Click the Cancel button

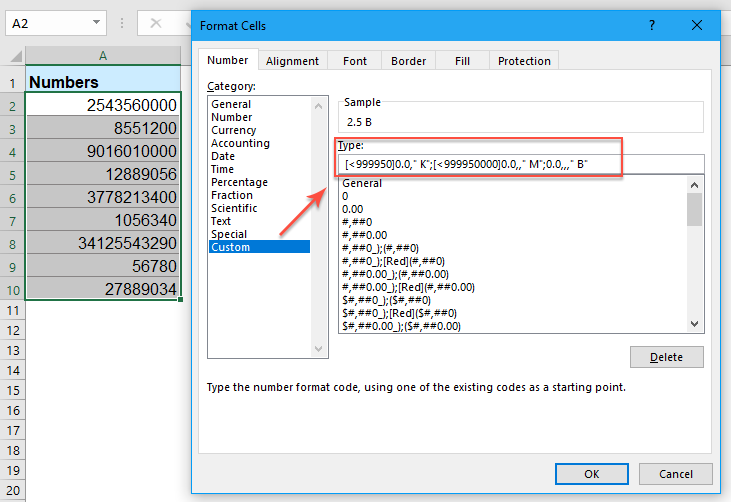676,474
